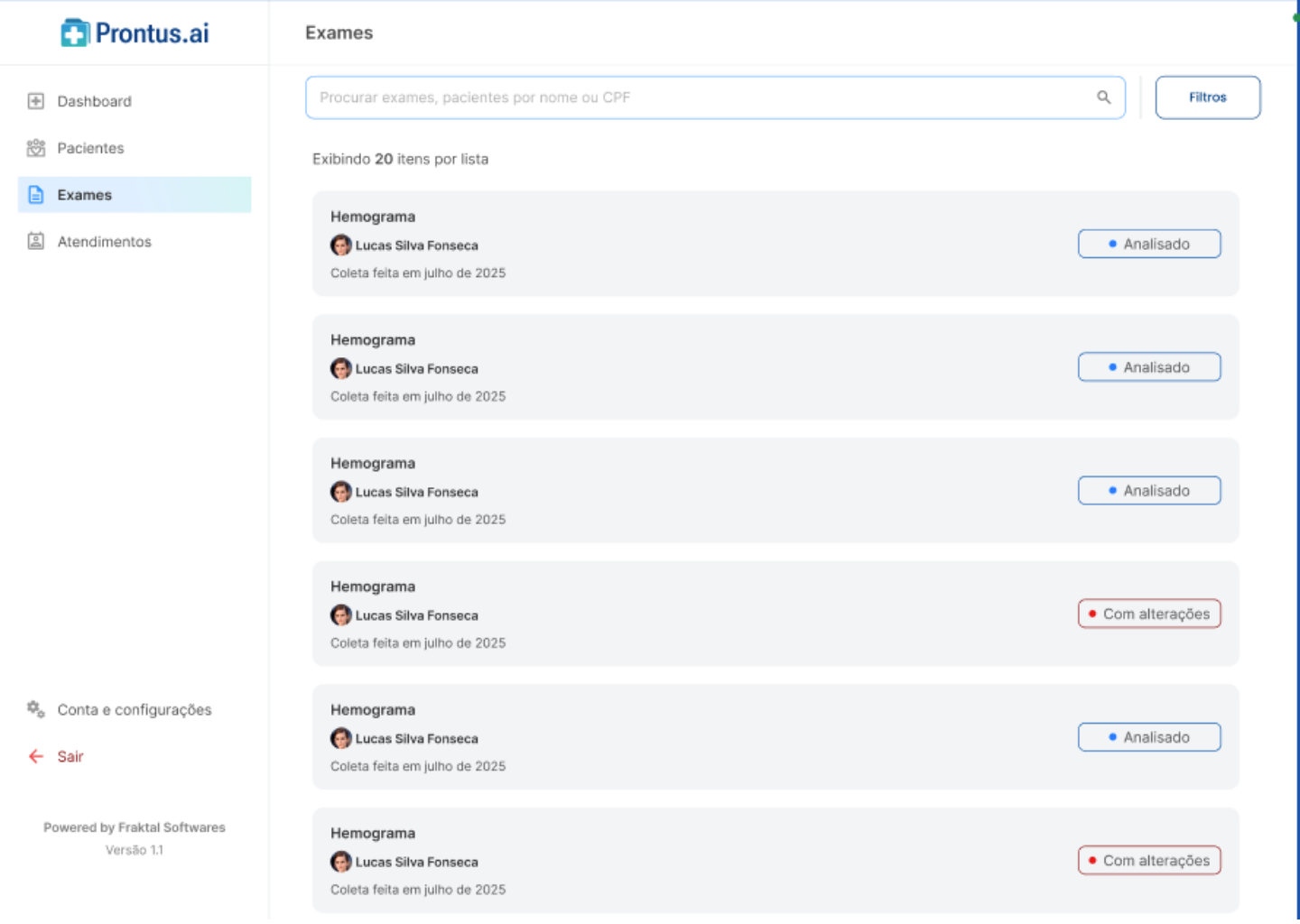Click the Analisado badge on second exam card
The height and width of the screenshot is (924, 1300).
tap(1149, 367)
